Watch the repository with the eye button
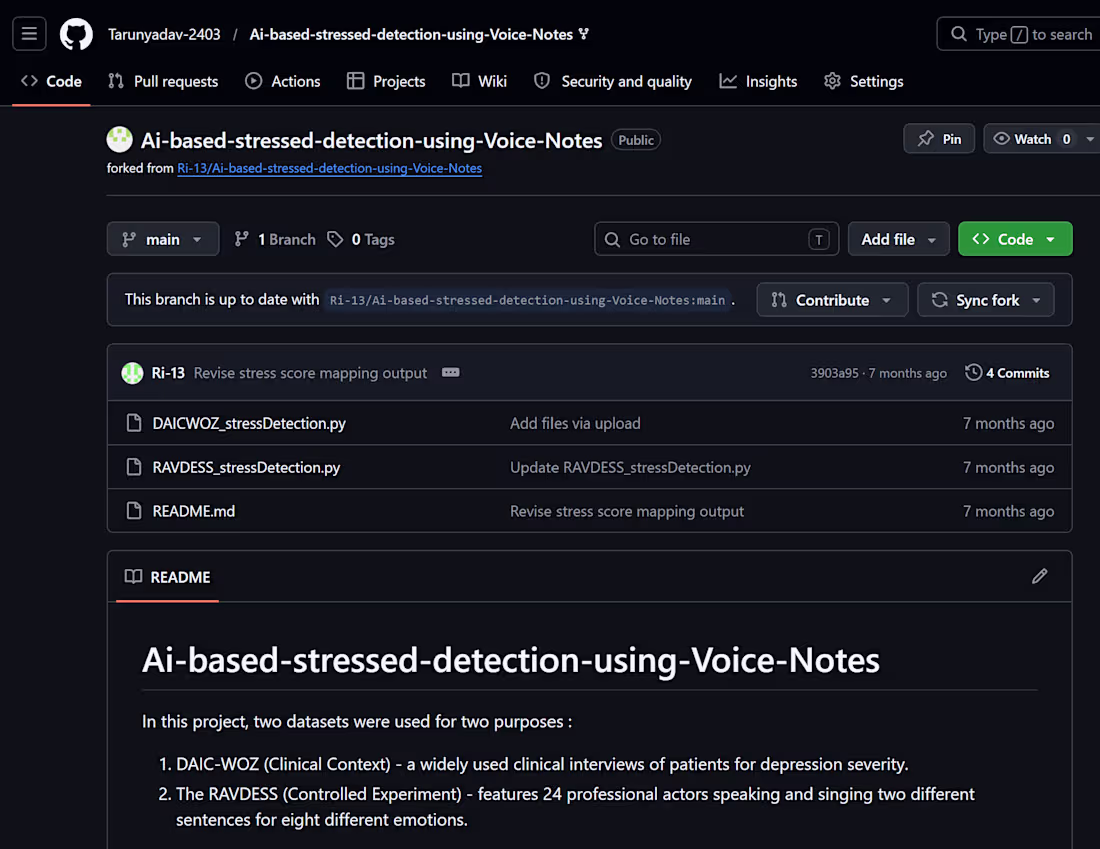 click(1032, 139)
